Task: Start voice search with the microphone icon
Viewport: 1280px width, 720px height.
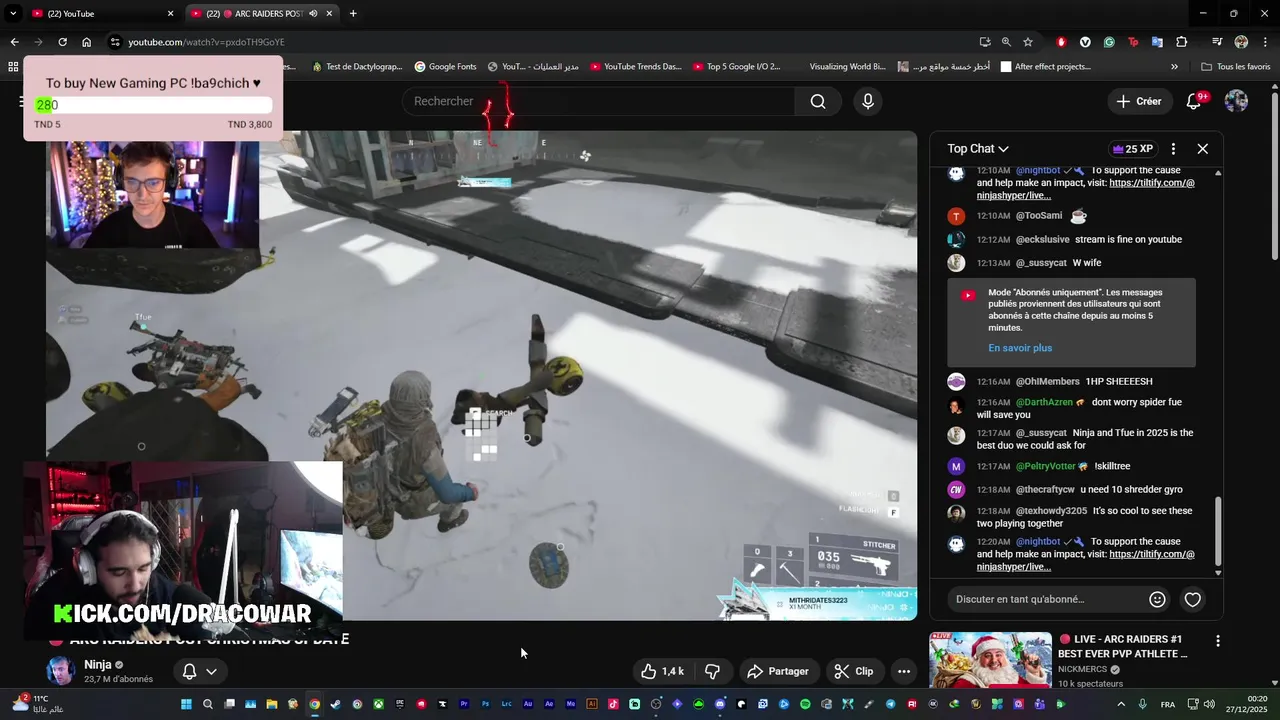Action: coord(867,101)
